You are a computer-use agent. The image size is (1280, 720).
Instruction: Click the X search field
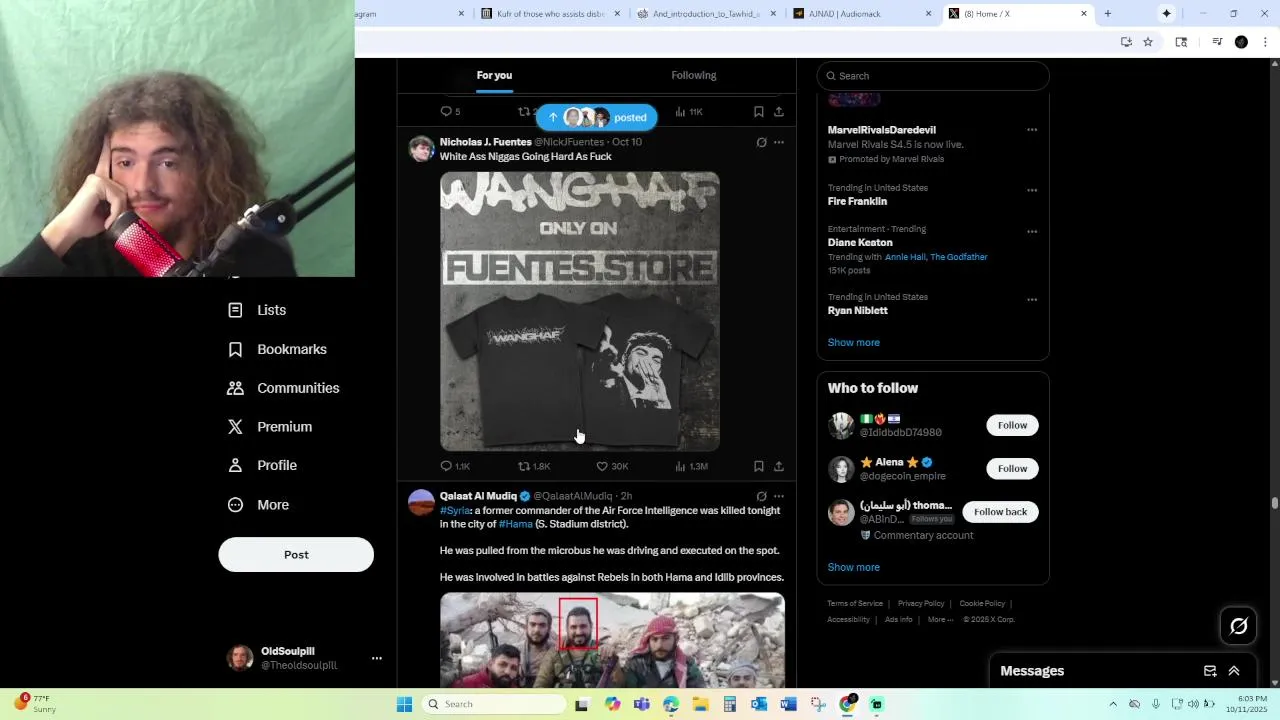(x=933, y=76)
